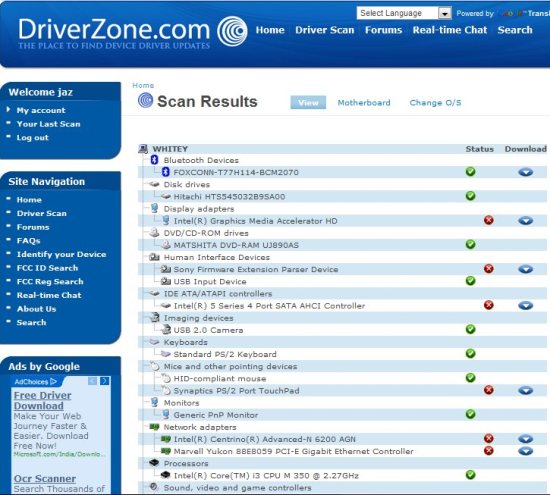Switch to the Change O/S tab
Viewport: 550px width, 495px height.
435,103
